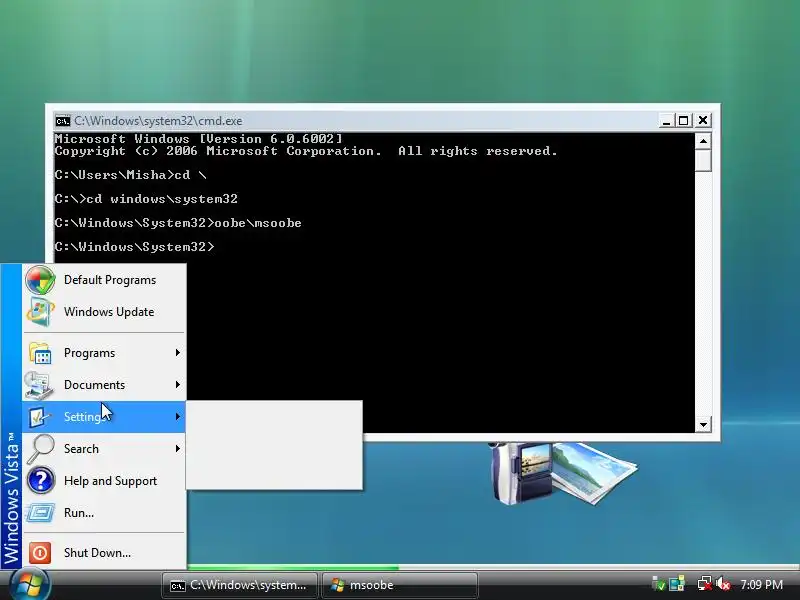The width and height of the screenshot is (800, 600).
Task: Click cmd scrollbar down arrow
Action: [703, 424]
